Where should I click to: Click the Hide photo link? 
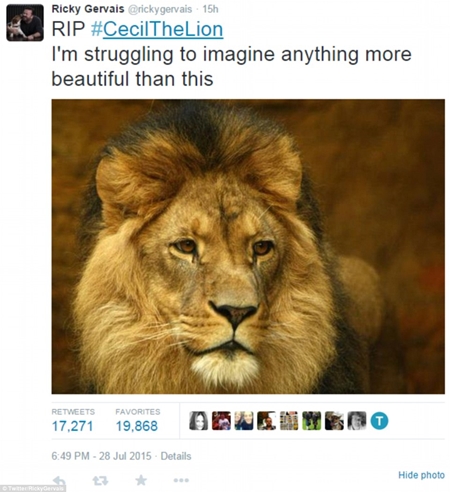click(421, 475)
